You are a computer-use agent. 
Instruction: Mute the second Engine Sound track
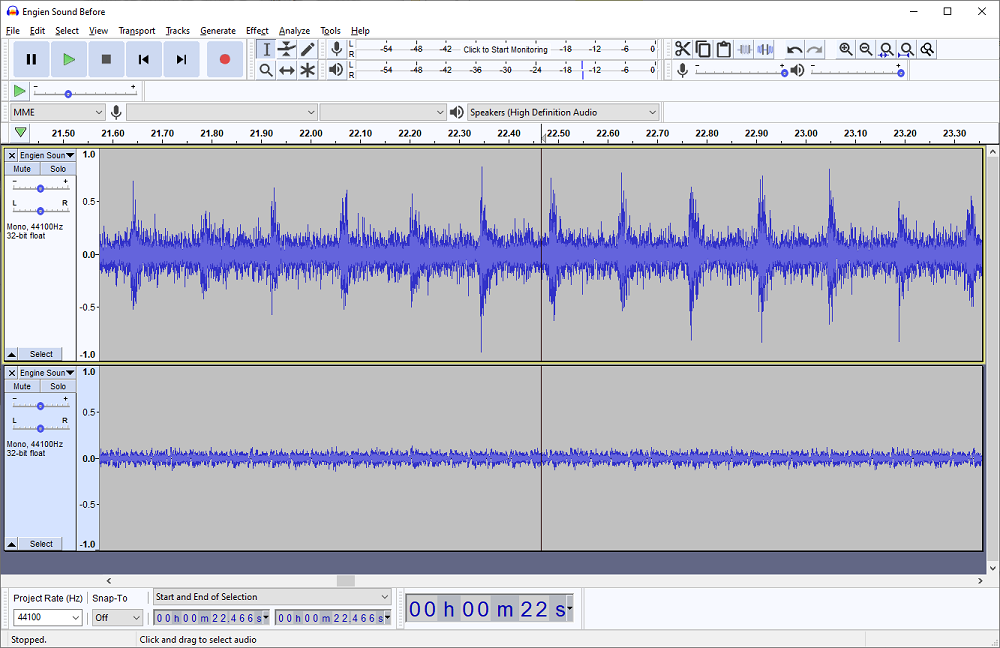point(22,386)
